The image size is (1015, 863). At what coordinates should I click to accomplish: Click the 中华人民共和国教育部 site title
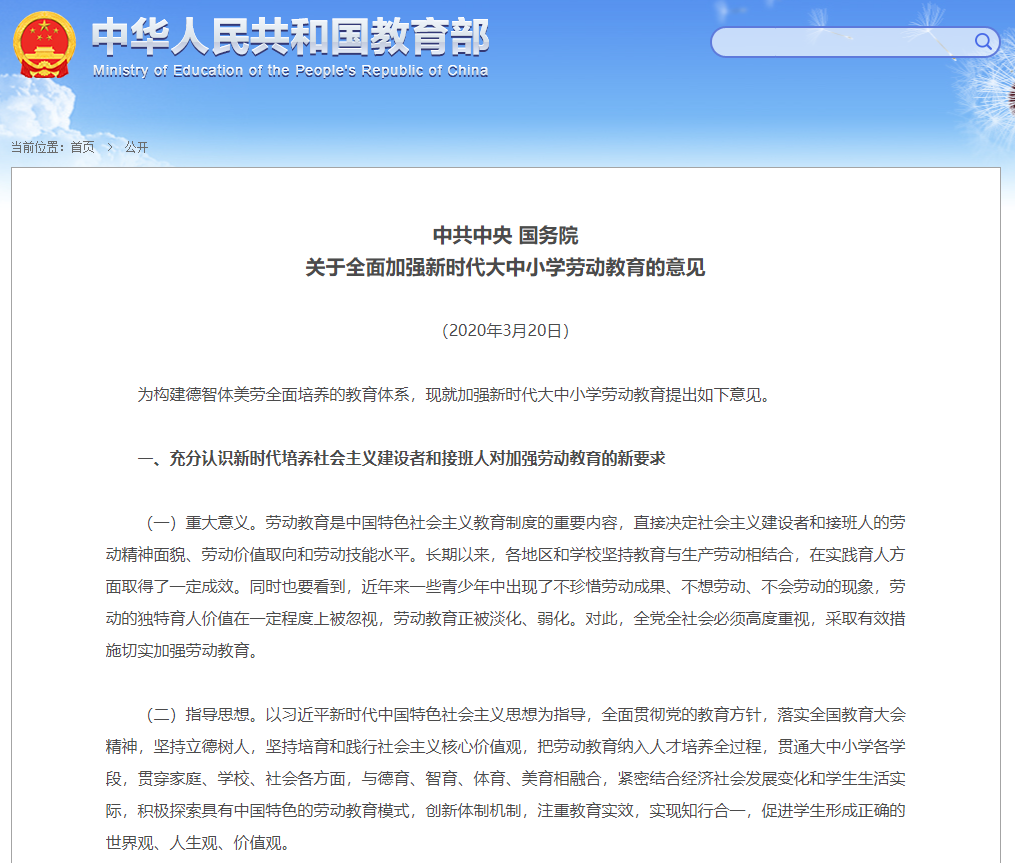290,37
